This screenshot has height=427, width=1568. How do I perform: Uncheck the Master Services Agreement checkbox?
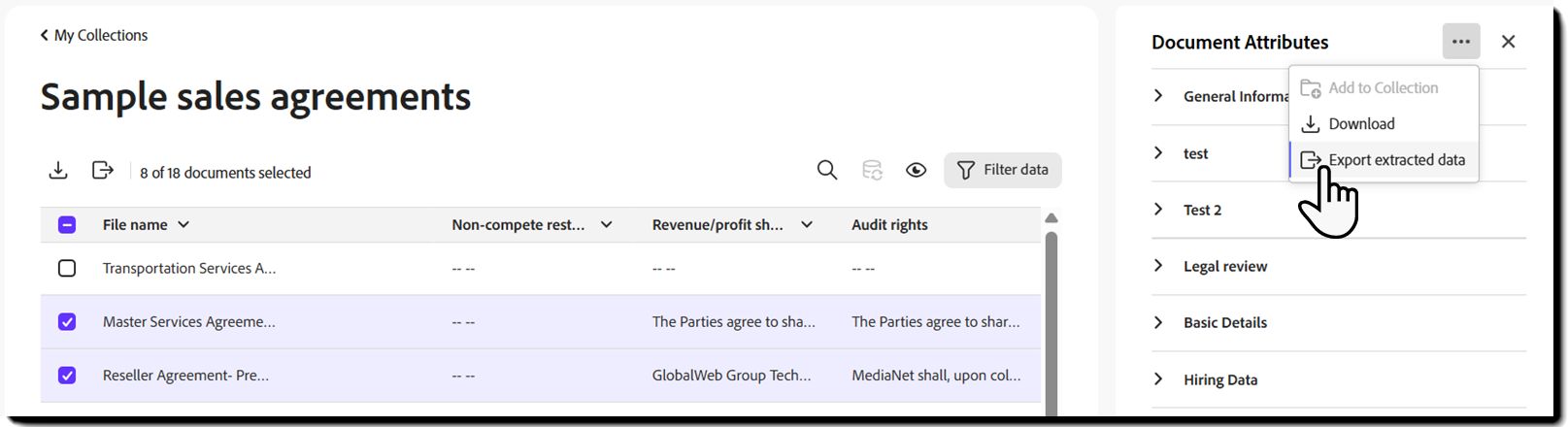click(67, 321)
